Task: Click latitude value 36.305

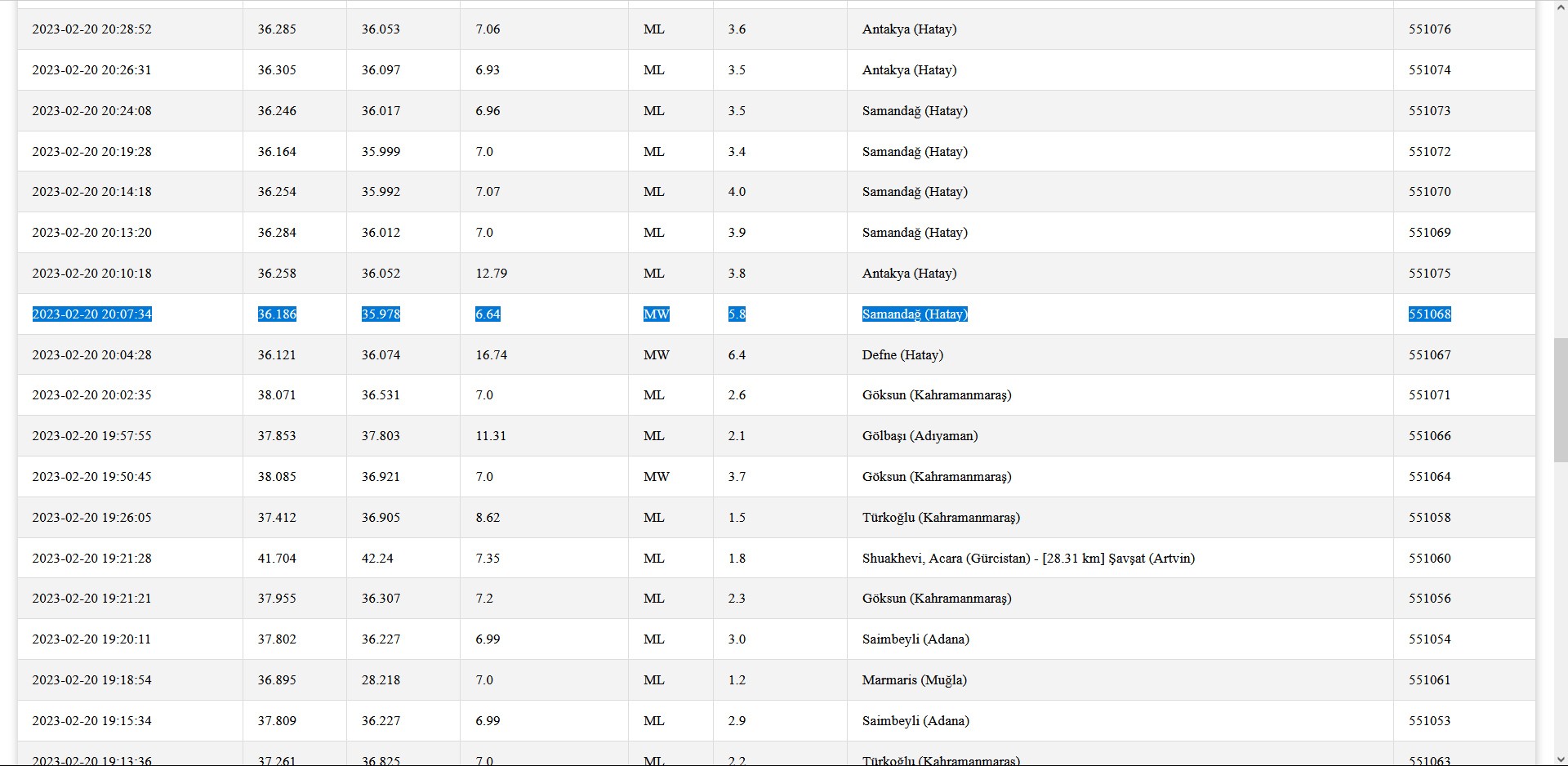Action: 277,70
